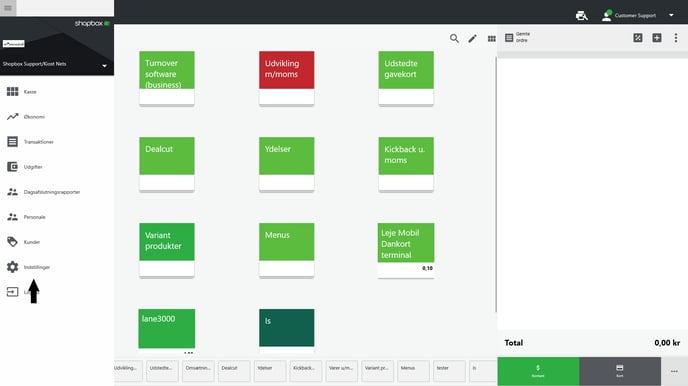Switch to grid layout view icon
Viewport: 688px width, 386px height.
pos(491,39)
